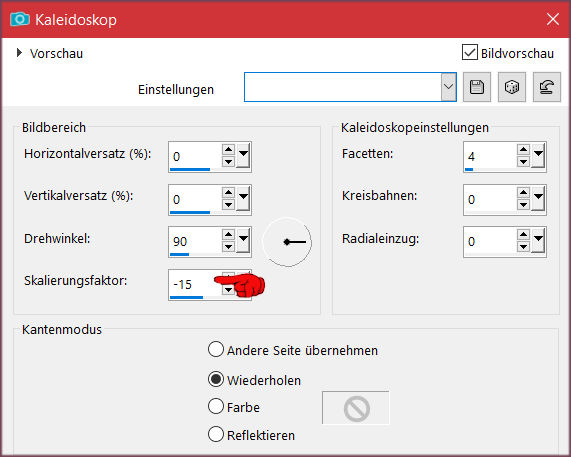Increase Horizontalversatz with up arrow
571x457 pixels.
[x=228, y=150]
